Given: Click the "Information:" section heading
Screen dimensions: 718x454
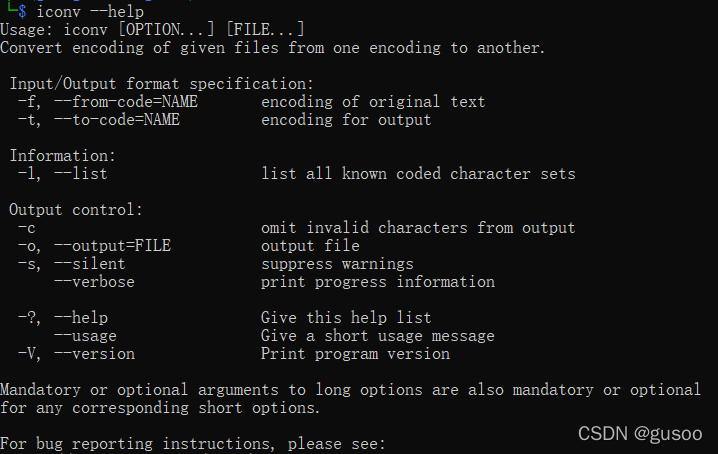Looking at the screenshot, I should click(x=62, y=156).
